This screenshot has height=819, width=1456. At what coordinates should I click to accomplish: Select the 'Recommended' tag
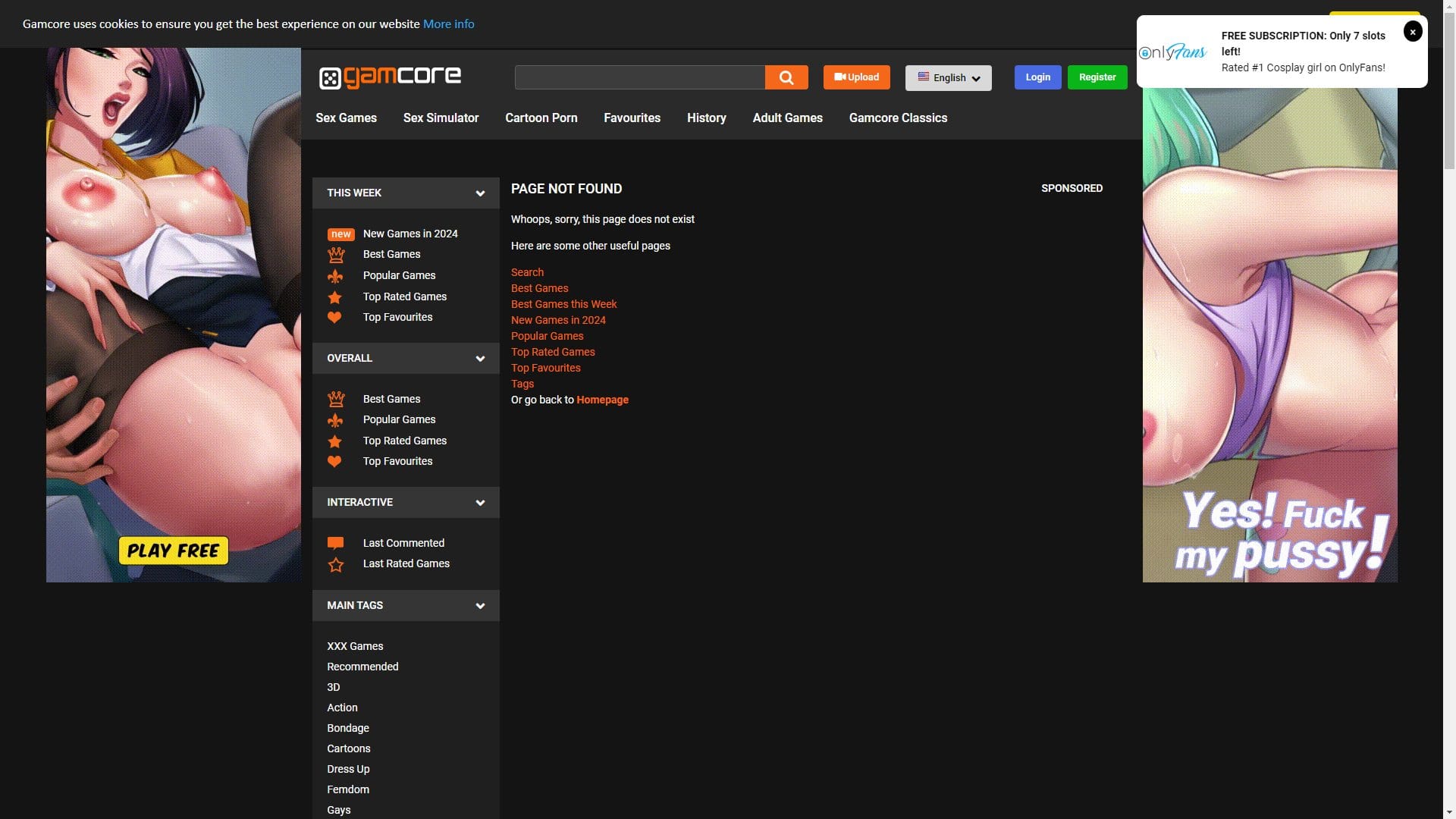click(362, 667)
